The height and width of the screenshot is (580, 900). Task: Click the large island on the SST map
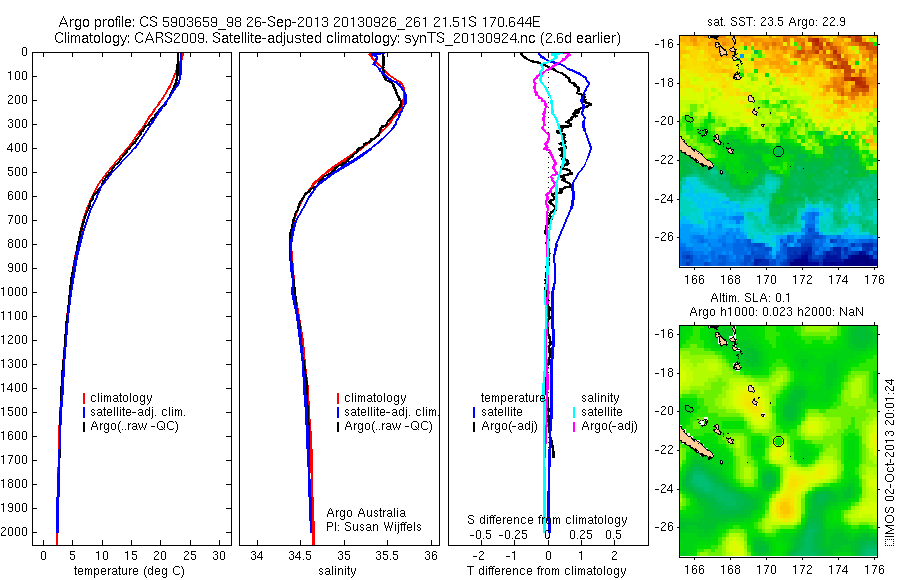tap(696, 153)
